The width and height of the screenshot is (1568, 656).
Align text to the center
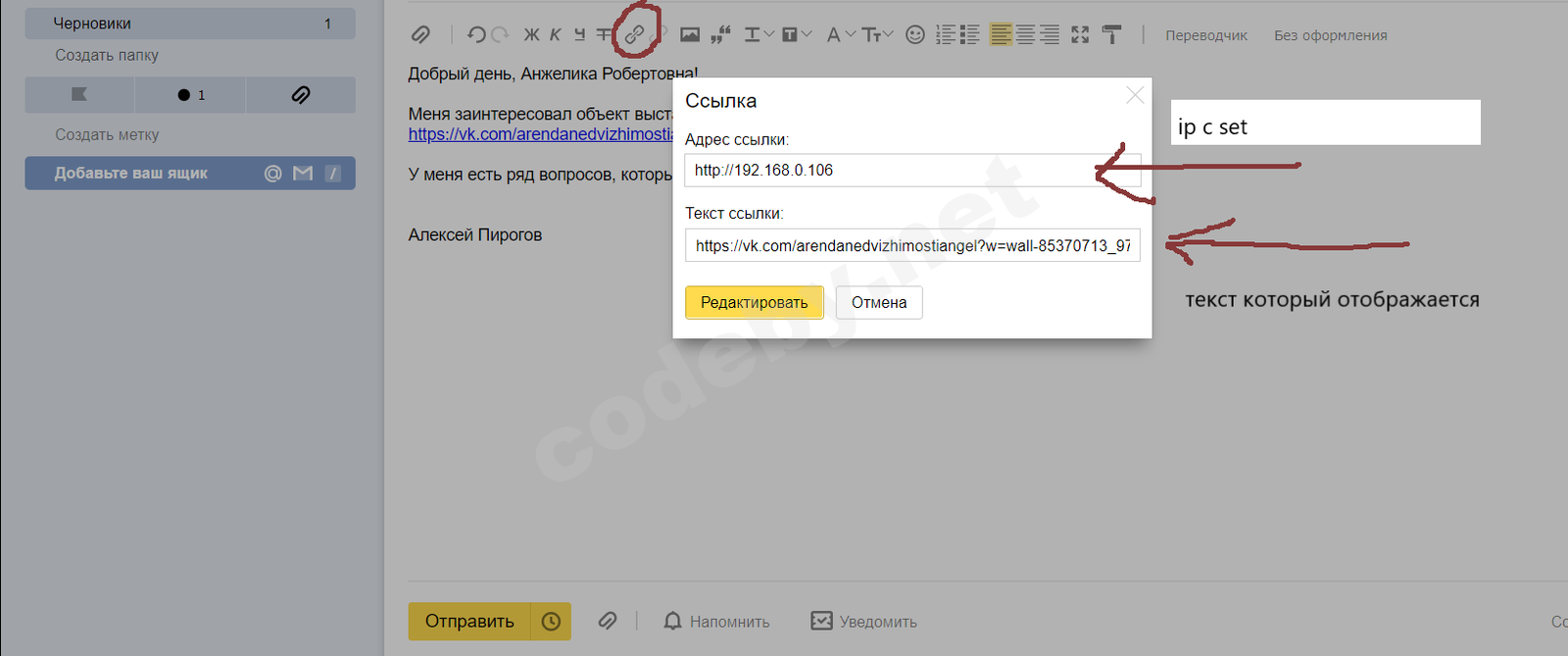[1025, 35]
